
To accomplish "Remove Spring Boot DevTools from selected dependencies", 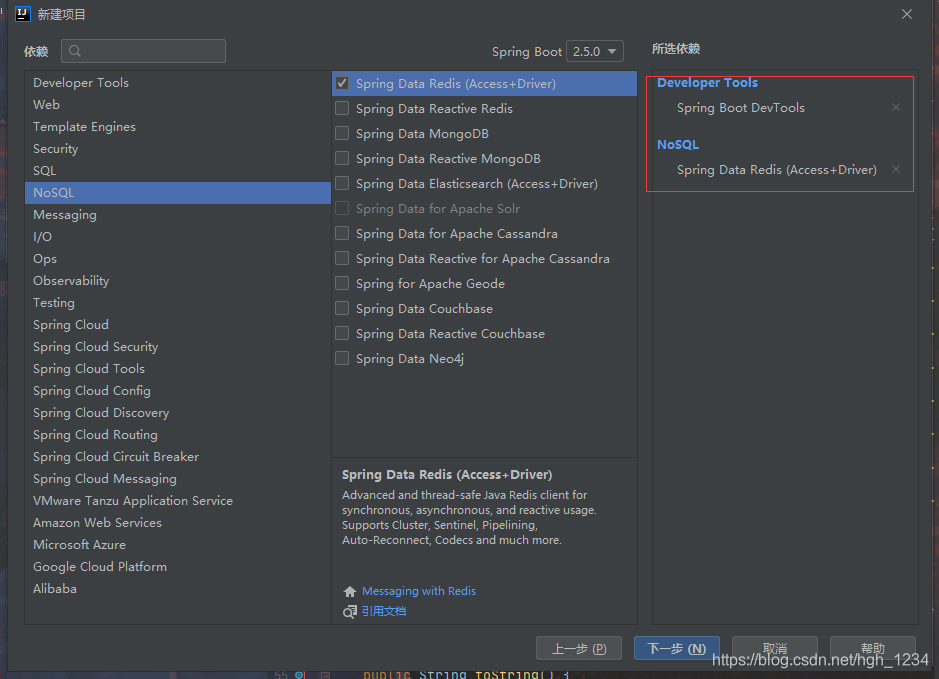I will 896,107.
